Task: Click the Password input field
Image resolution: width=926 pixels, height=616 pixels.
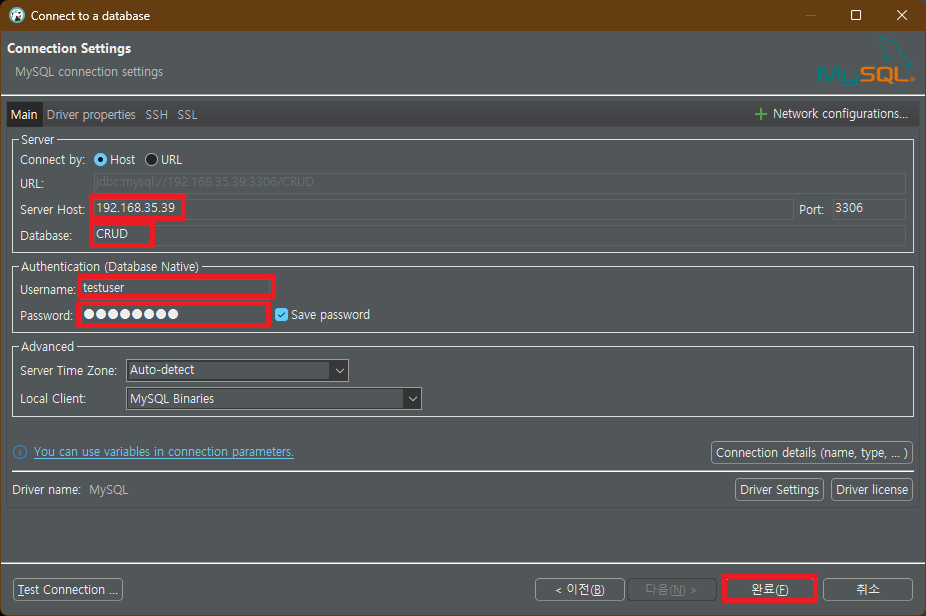Action: 174,314
